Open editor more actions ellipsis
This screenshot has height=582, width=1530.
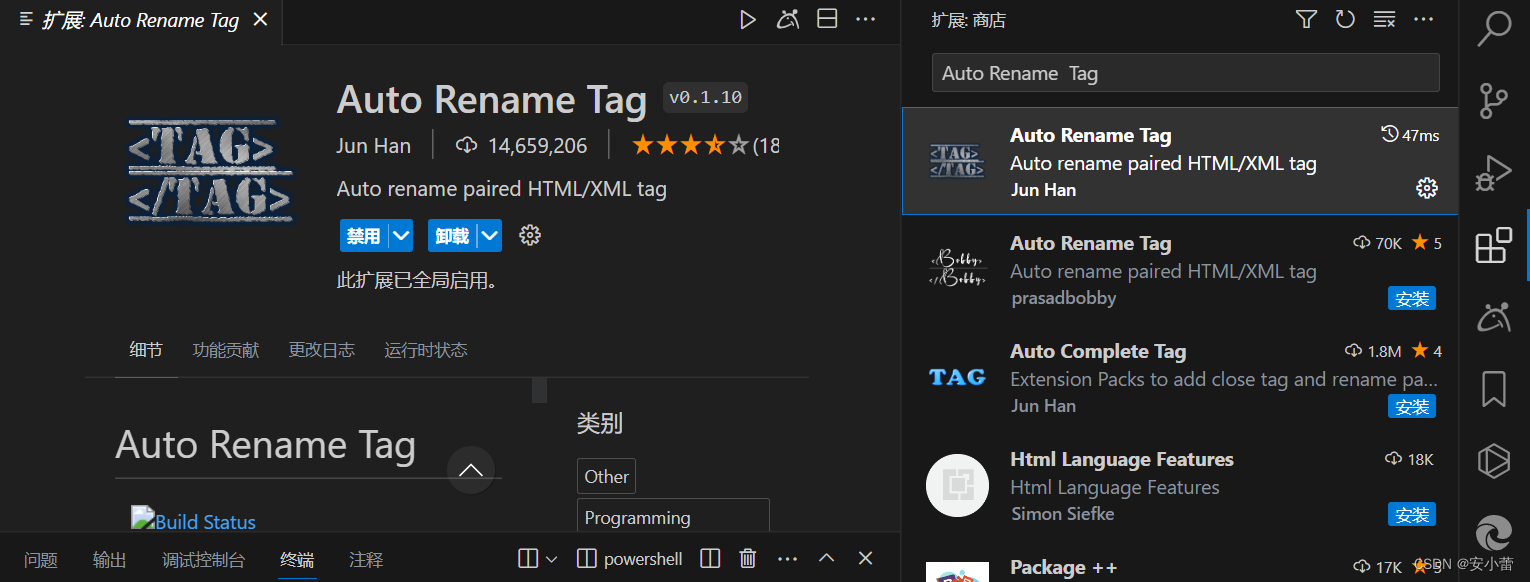click(866, 20)
